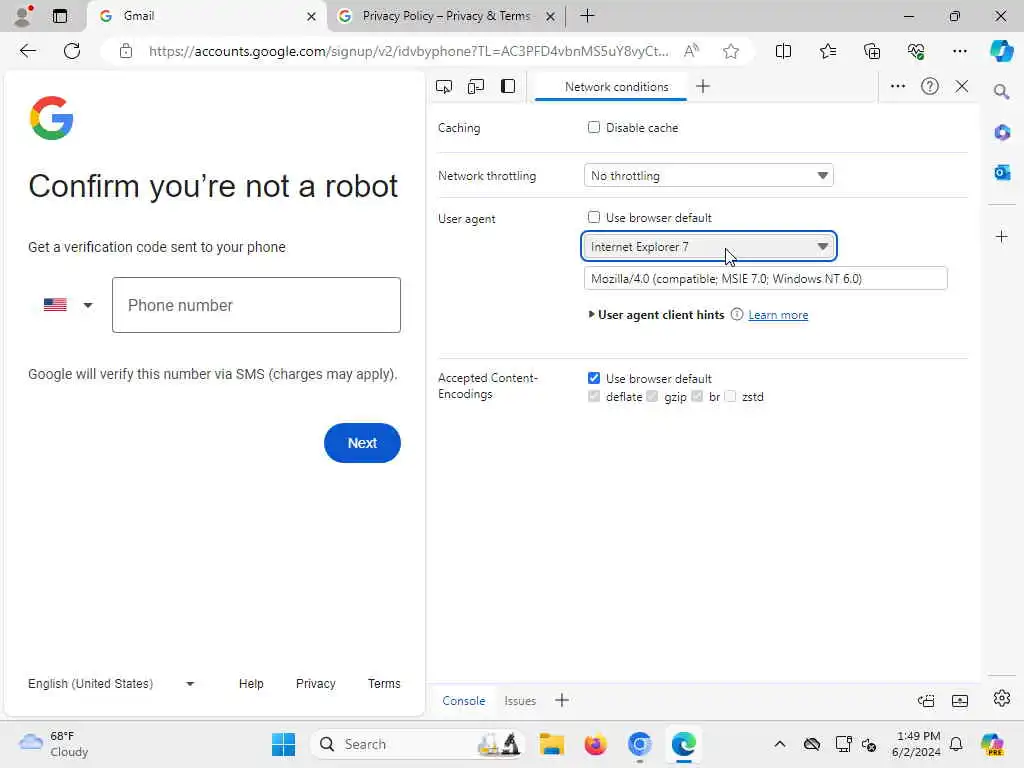Screen dimensions: 1024x768
Task: Click the browser address bar URL
Action: [x=408, y=51]
